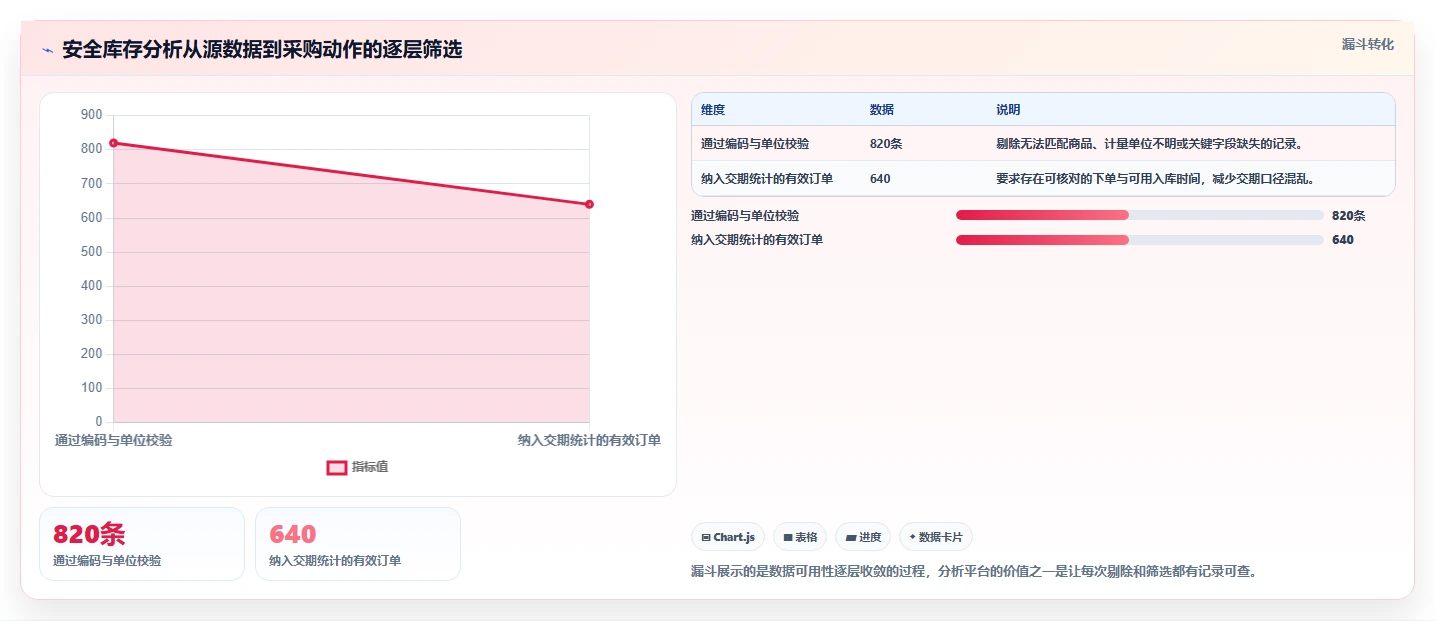Click the icon in the 进度 chip
This screenshot has height=621, width=1435.
[851, 537]
